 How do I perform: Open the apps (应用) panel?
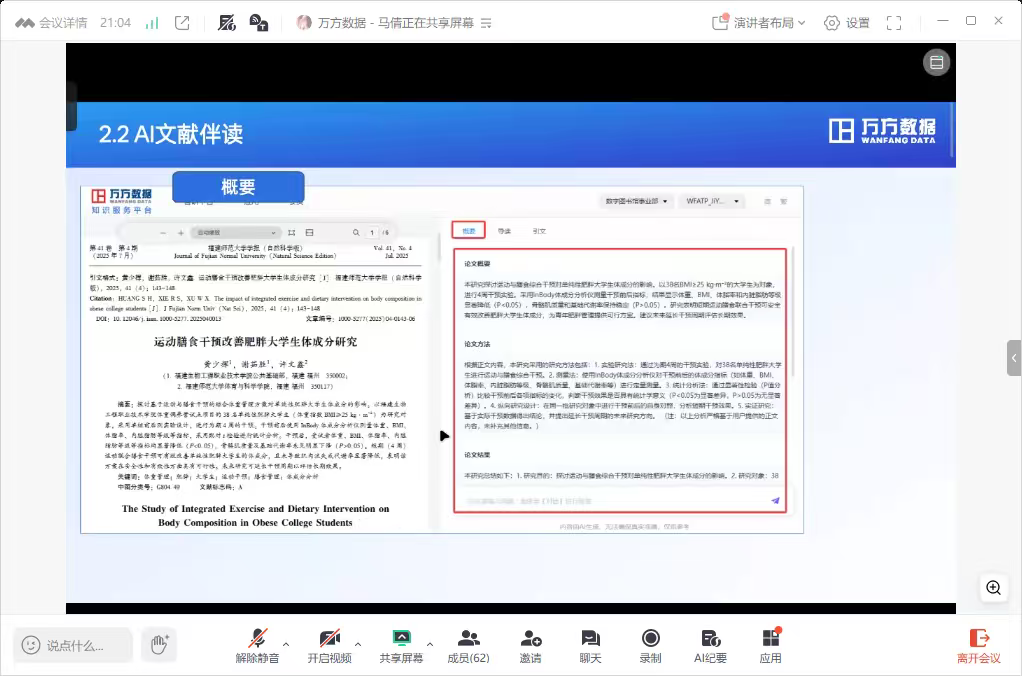click(770, 645)
